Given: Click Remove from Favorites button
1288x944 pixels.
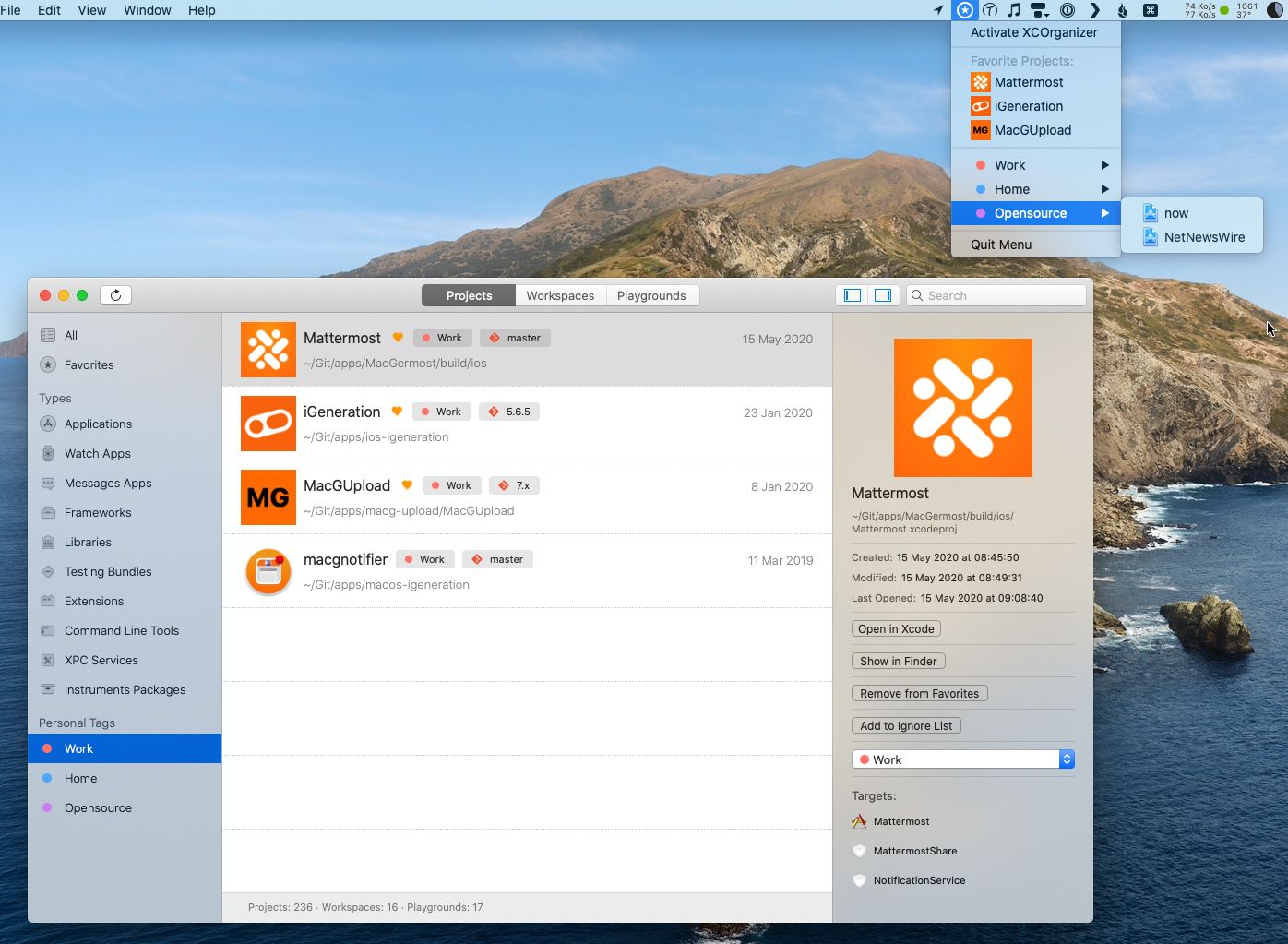Looking at the screenshot, I should (920, 693).
